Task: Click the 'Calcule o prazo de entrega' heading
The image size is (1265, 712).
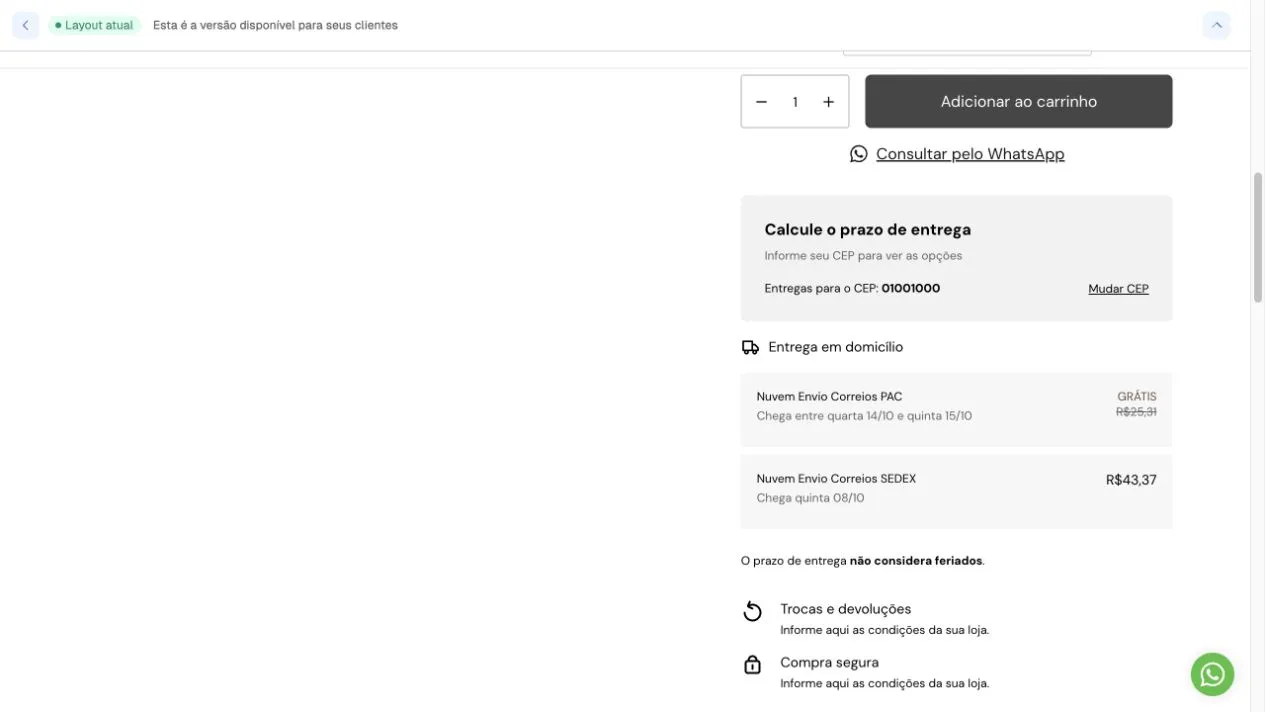Action: coord(868,229)
